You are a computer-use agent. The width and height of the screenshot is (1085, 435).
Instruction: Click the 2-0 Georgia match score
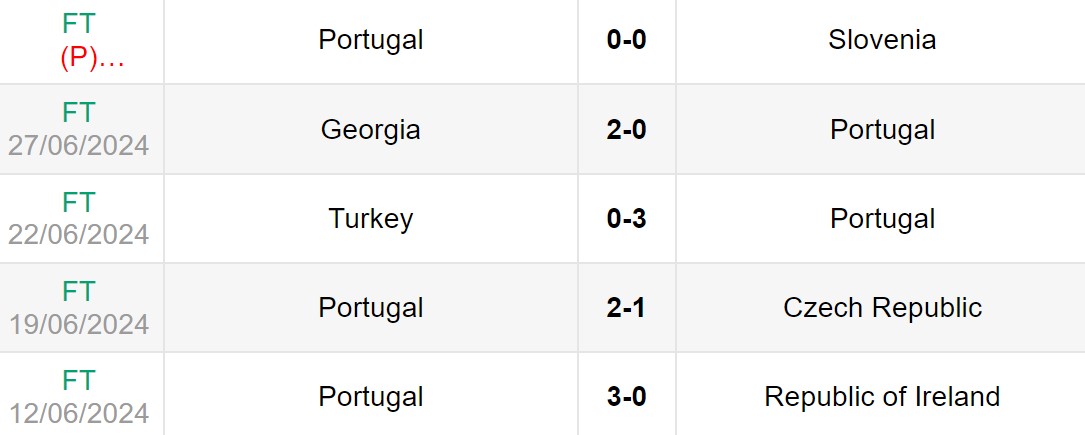pyautogui.click(x=626, y=130)
